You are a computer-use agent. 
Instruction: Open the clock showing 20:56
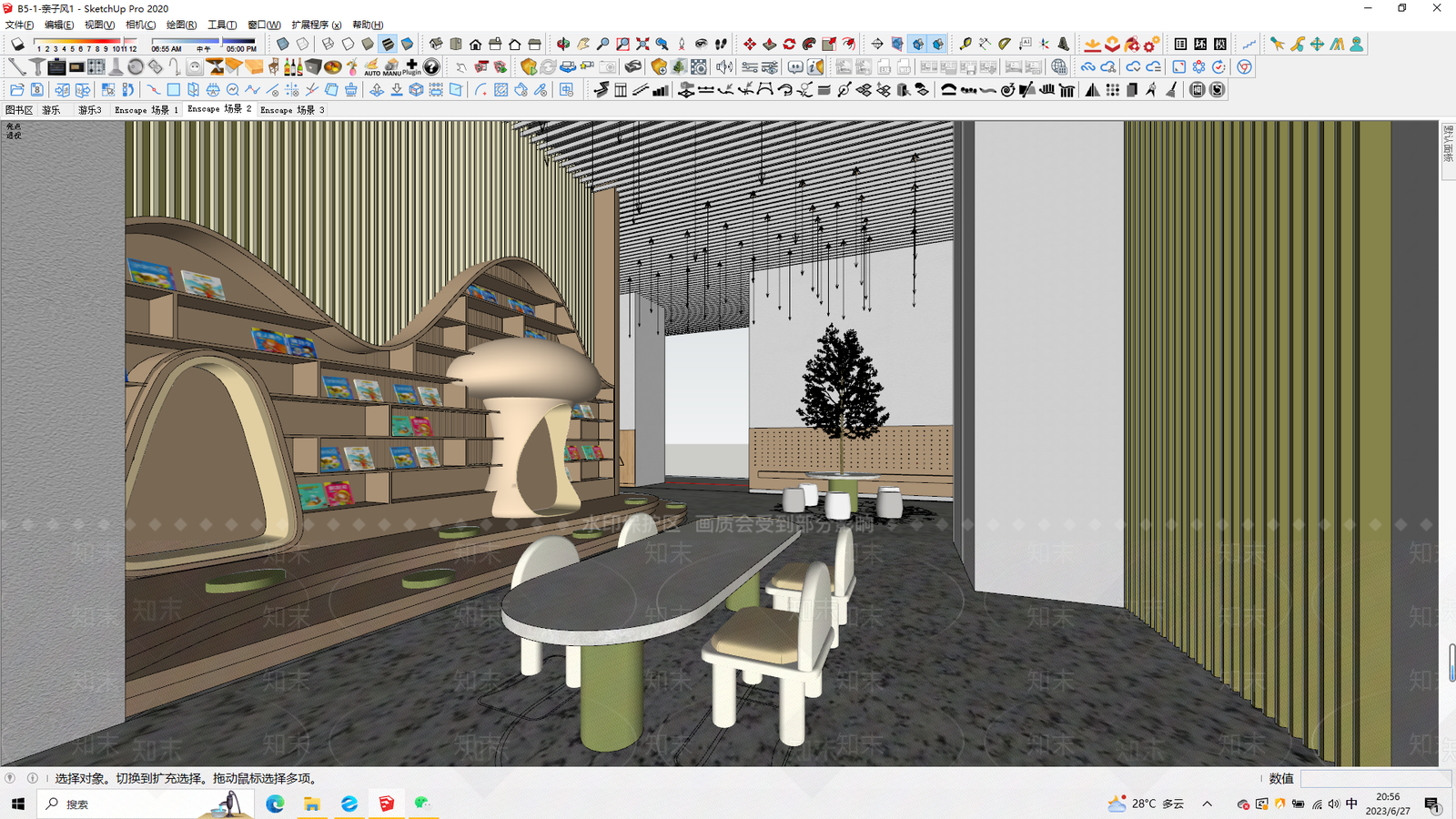click(x=1388, y=804)
